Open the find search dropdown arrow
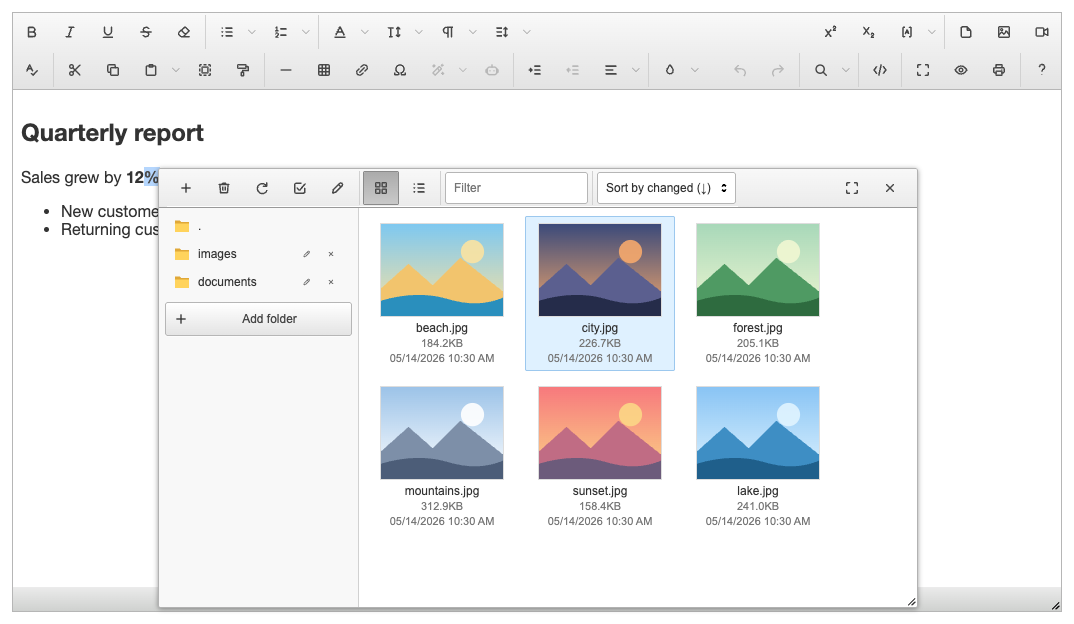 pos(845,70)
